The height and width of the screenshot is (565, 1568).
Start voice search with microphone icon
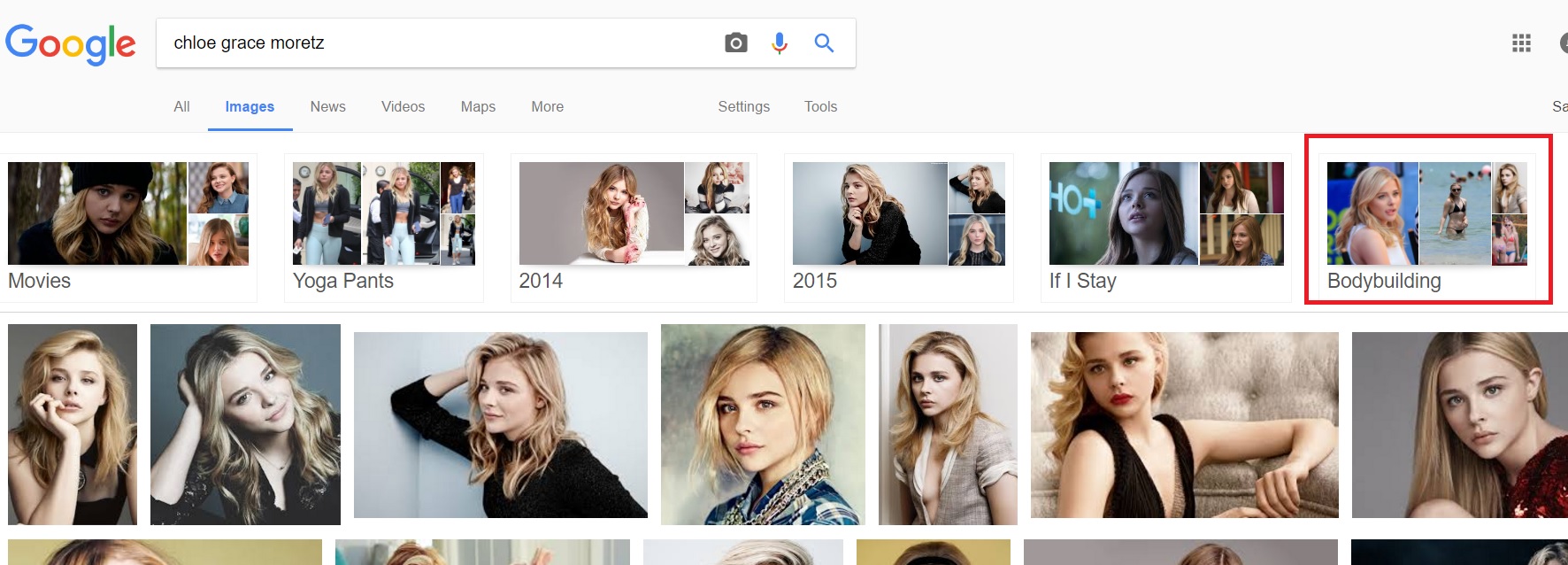pyautogui.click(x=779, y=43)
